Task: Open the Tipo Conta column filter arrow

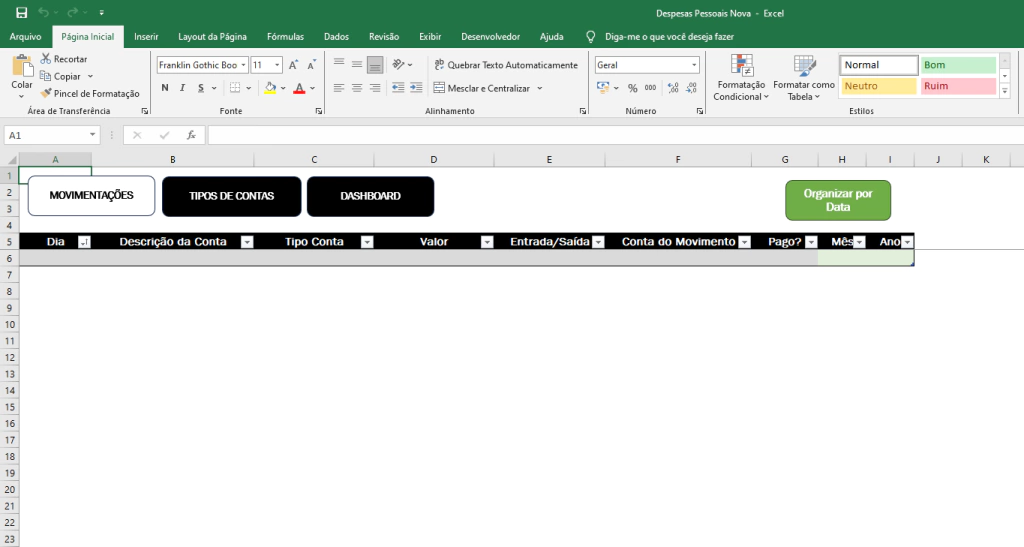Action: 367,242
